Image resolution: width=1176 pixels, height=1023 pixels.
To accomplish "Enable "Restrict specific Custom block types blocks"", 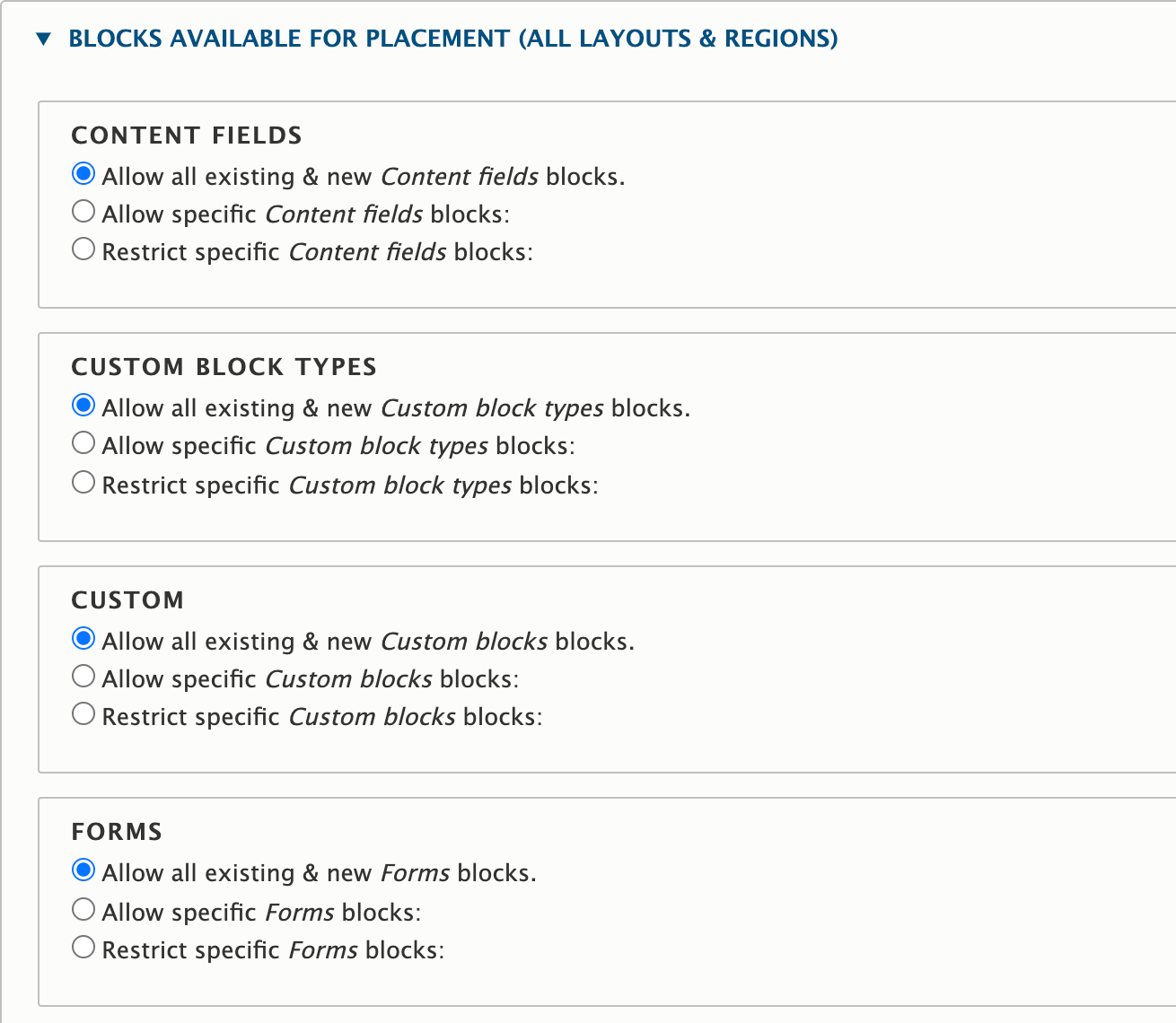I will (x=83, y=482).
